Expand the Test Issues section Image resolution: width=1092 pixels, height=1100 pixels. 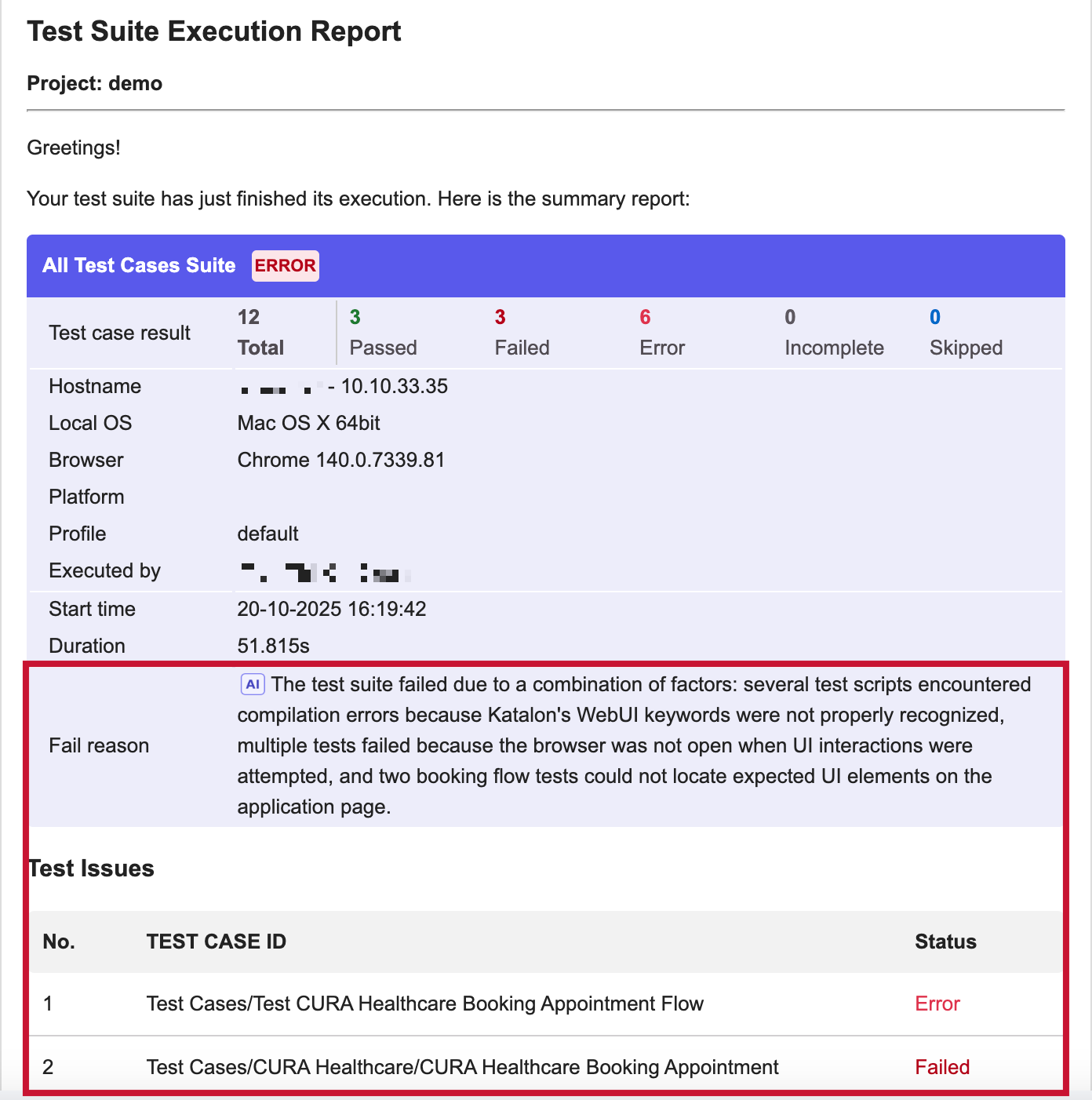[x=92, y=869]
